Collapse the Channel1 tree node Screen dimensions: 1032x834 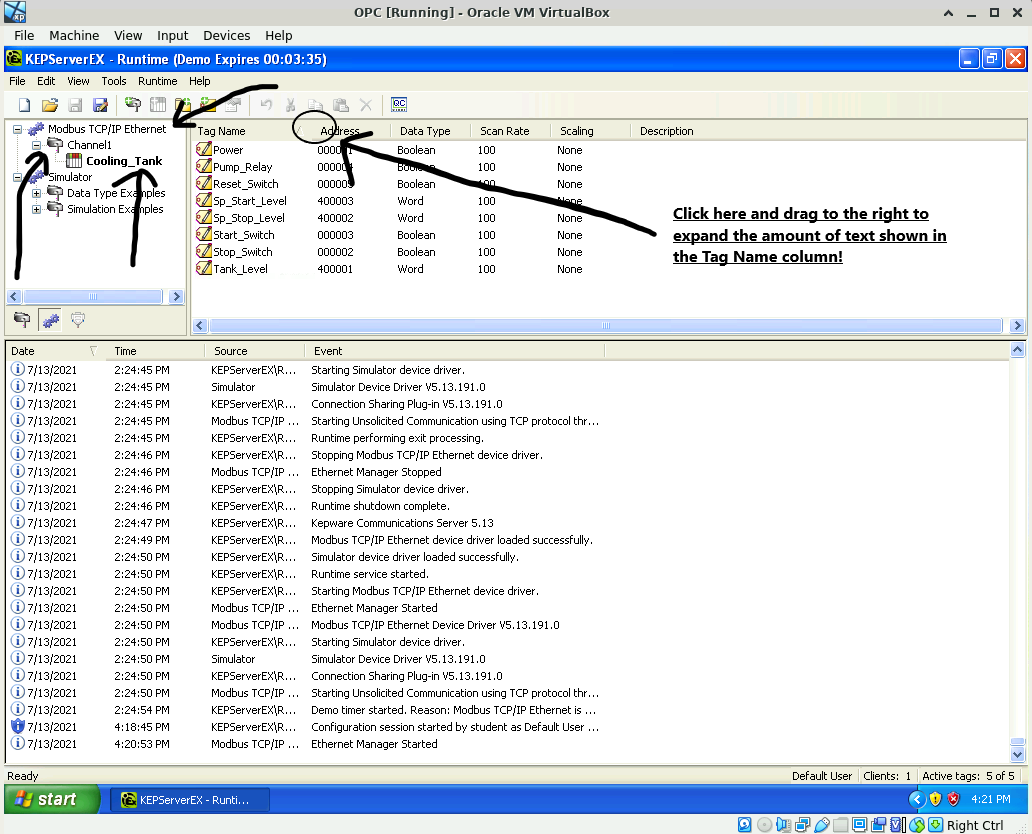[37, 145]
